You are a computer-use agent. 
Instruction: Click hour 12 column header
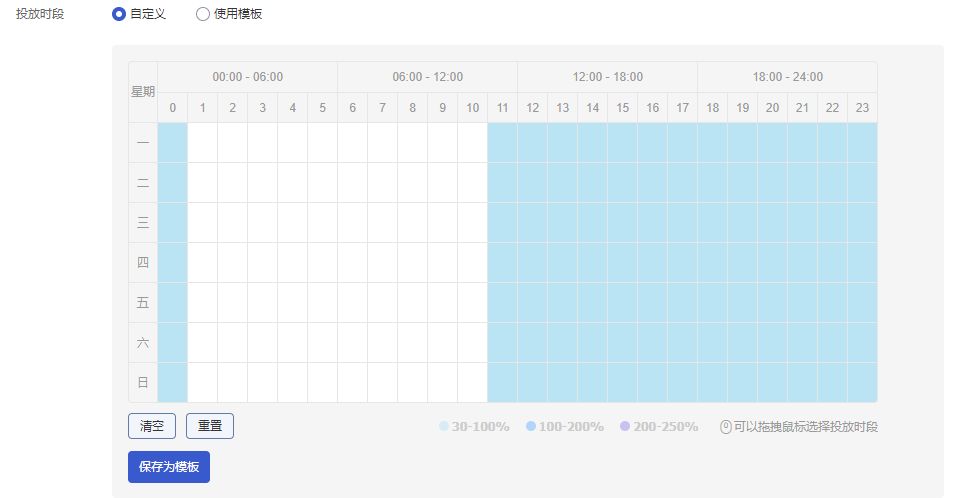pyautogui.click(x=532, y=108)
